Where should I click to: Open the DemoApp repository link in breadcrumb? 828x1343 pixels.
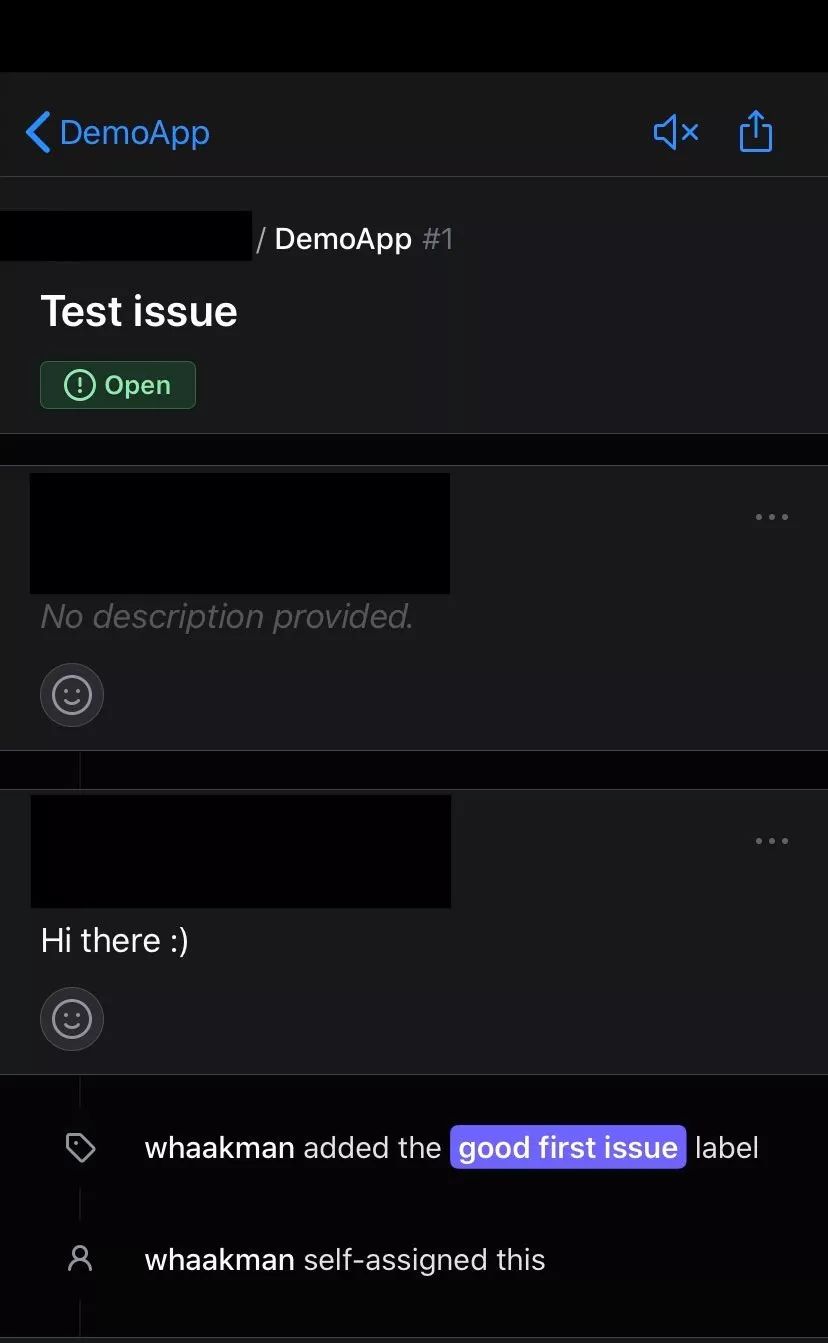pos(343,239)
